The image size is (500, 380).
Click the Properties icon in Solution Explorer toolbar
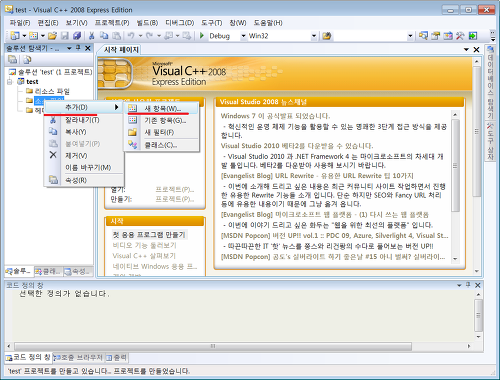13,60
